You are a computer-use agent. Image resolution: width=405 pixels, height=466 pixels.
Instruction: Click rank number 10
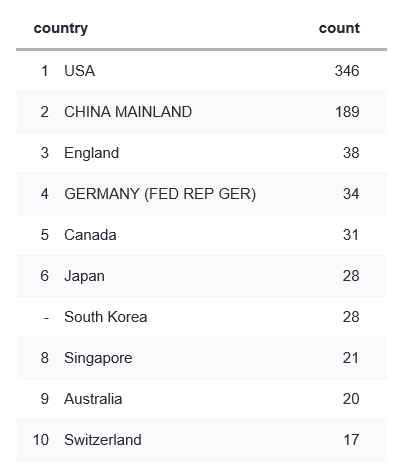tap(41, 440)
